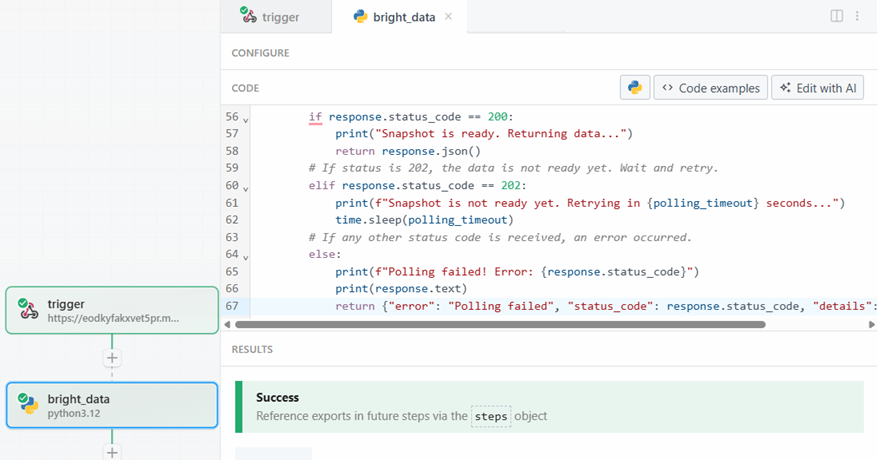Viewport: 878px width, 461px height.
Task: Click Edit with AI button
Action: [818, 87]
